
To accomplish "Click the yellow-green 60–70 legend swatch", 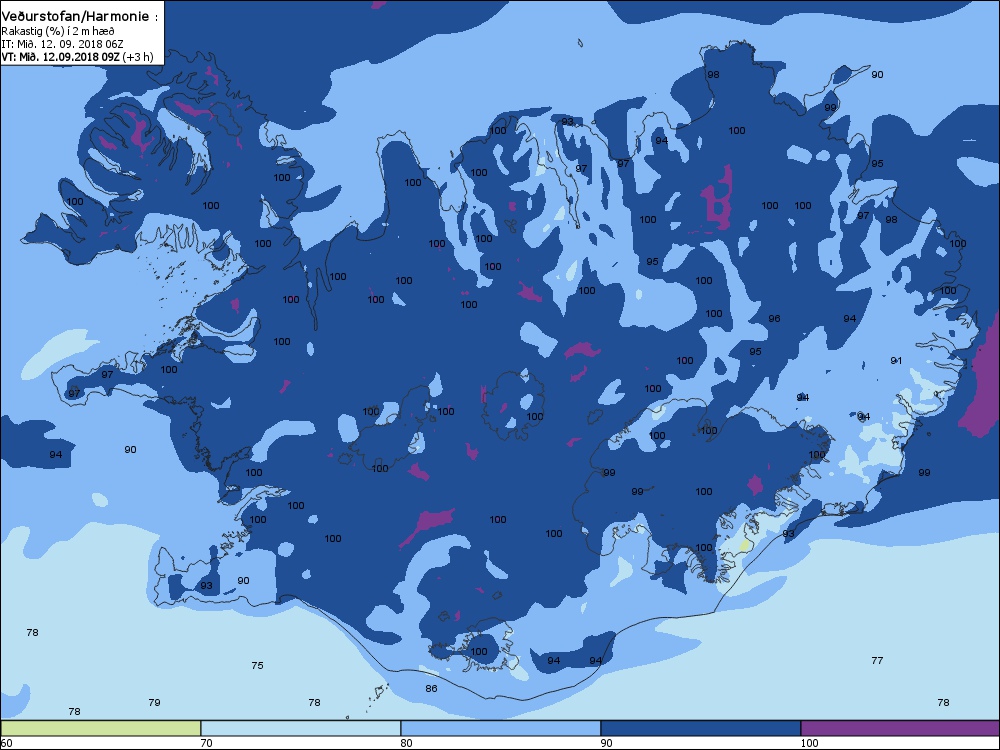I will (101, 728).
